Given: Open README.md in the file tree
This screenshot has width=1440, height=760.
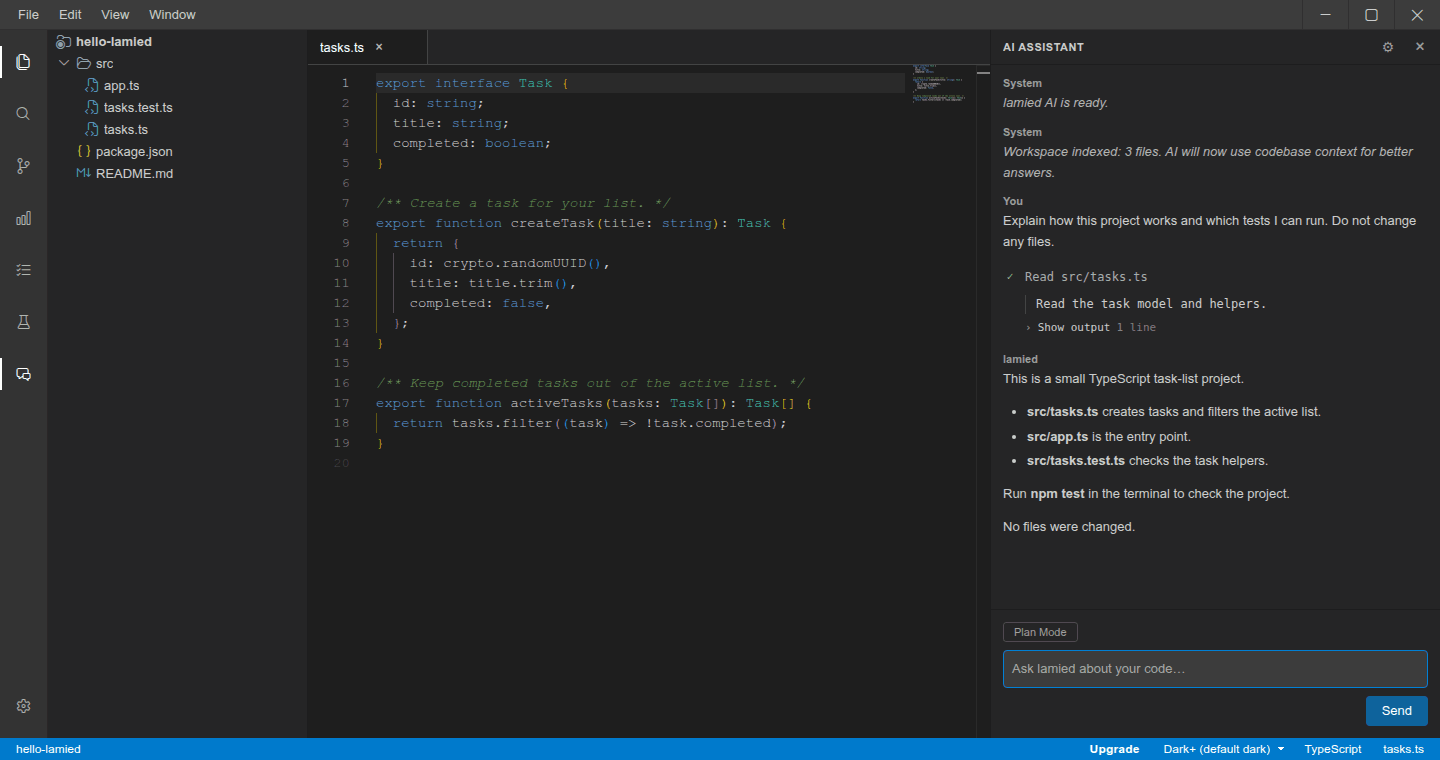Looking at the screenshot, I should pos(134,174).
